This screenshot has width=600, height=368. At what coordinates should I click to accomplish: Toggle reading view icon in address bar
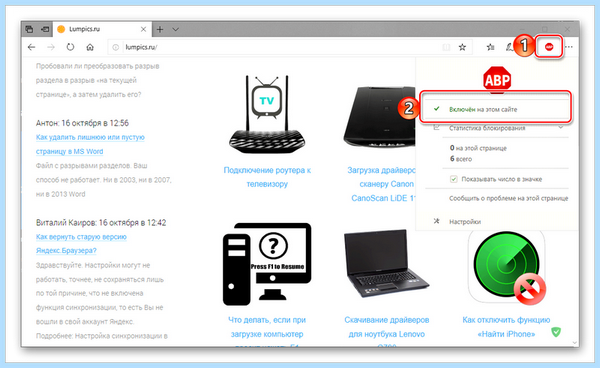coord(446,47)
